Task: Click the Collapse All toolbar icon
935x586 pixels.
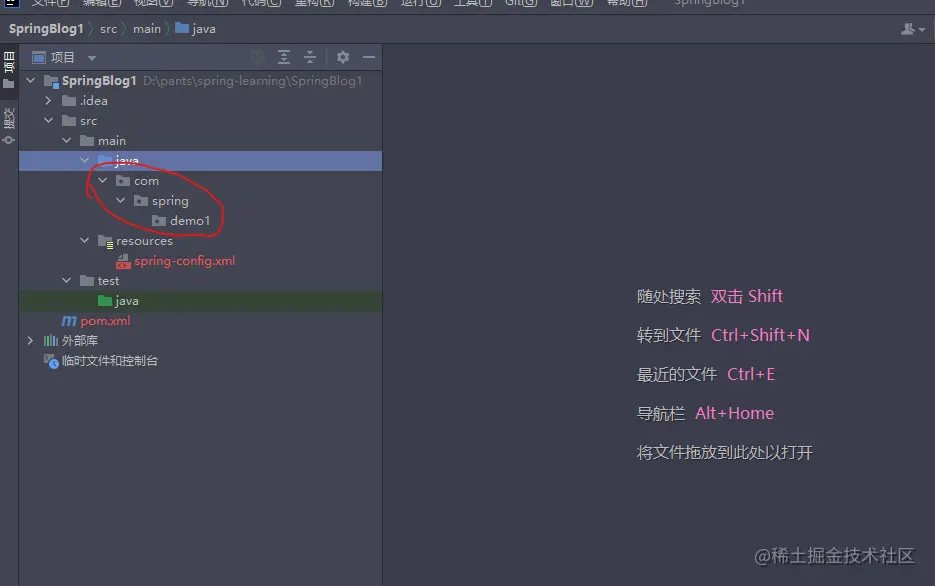Action: [310, 57]
